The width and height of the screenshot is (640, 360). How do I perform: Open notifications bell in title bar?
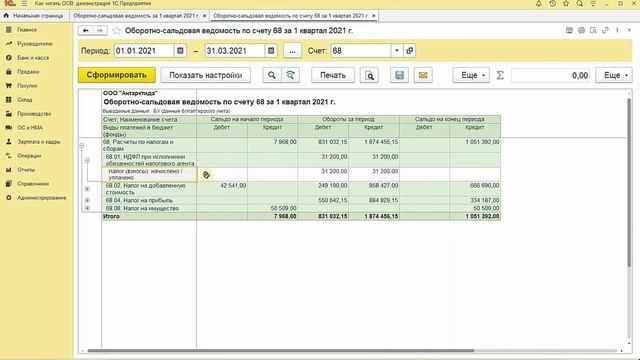pos(538,4)
